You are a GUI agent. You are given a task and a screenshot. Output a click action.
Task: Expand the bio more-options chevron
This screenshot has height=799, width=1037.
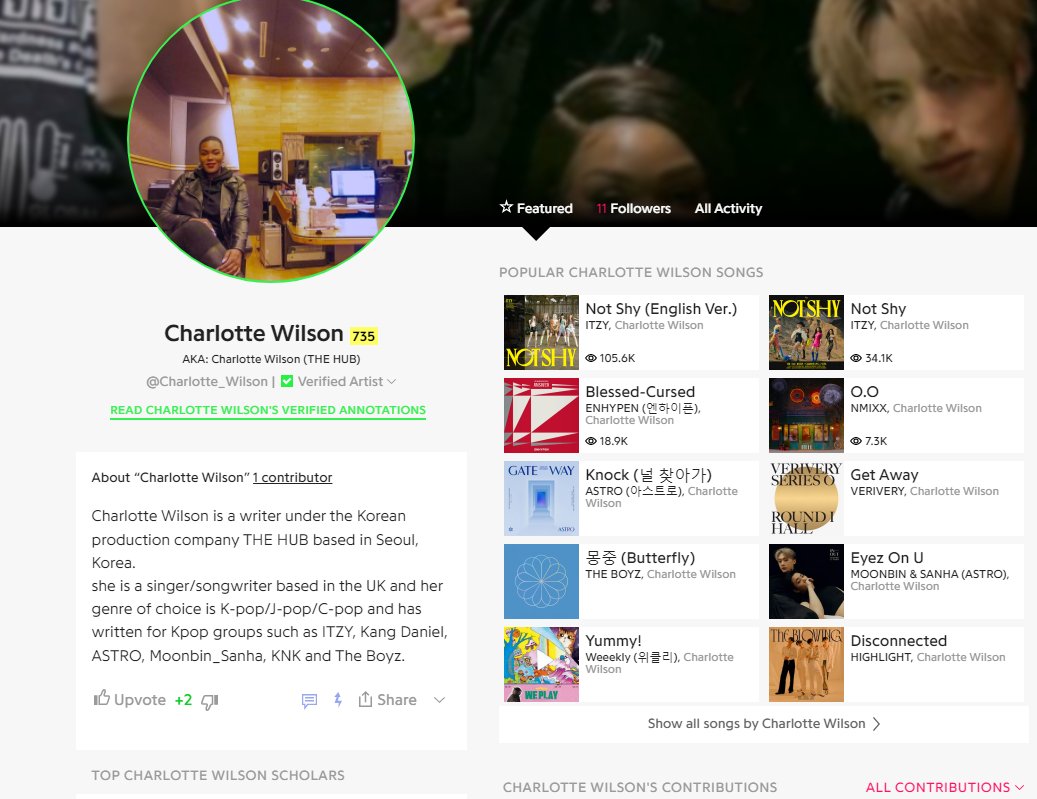pos(439,700)
